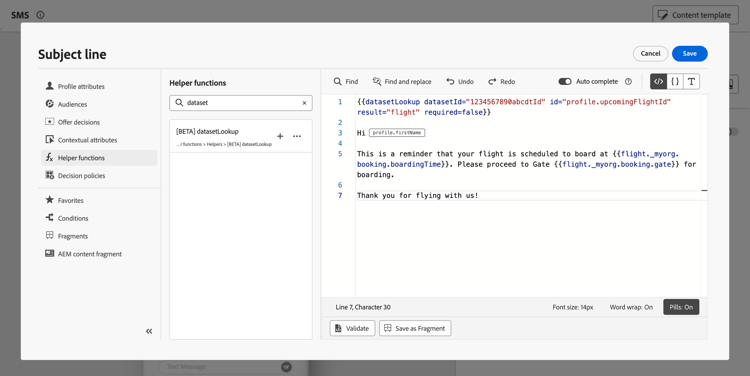Screen dimensions: 750x376
Task: Click the Auto complete info icon
Action: coord(629,82)
